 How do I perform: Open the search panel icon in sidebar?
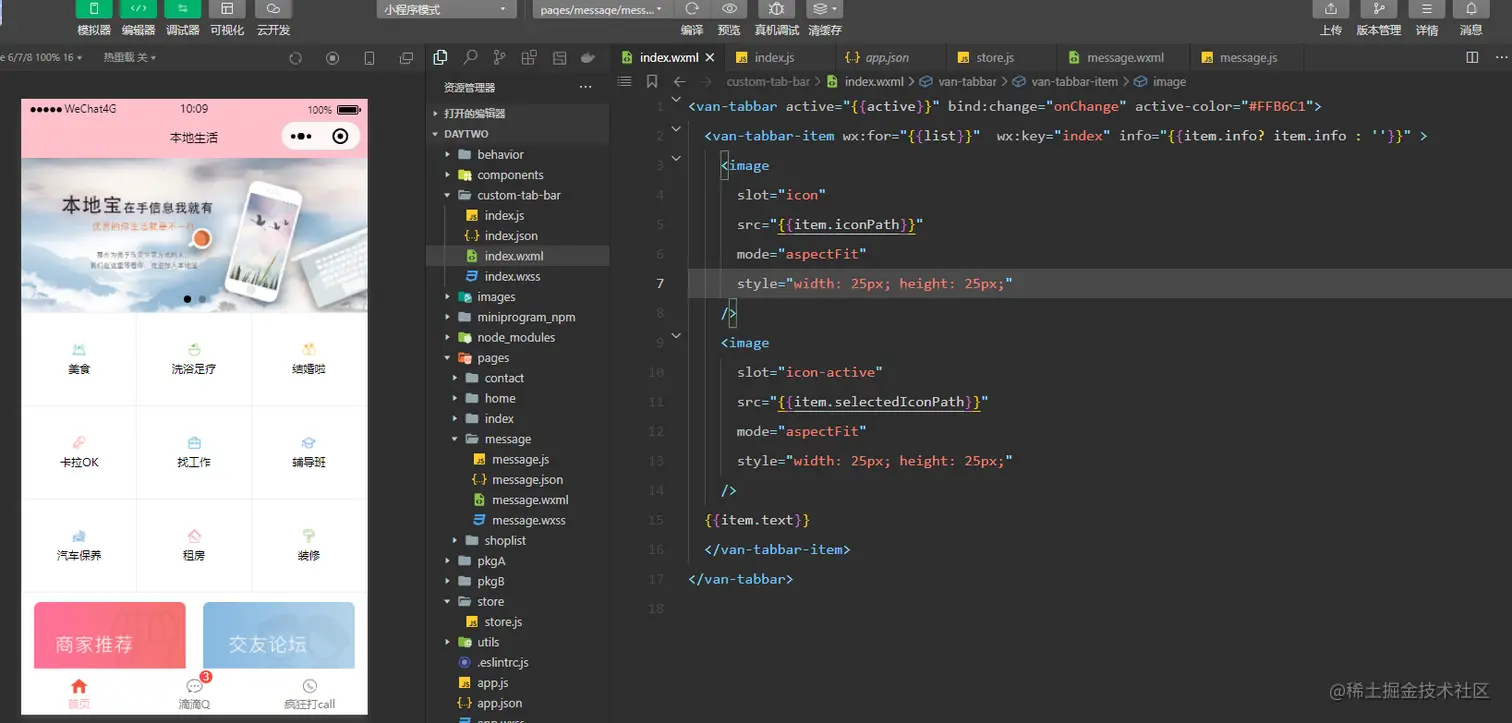coord(470,58)
